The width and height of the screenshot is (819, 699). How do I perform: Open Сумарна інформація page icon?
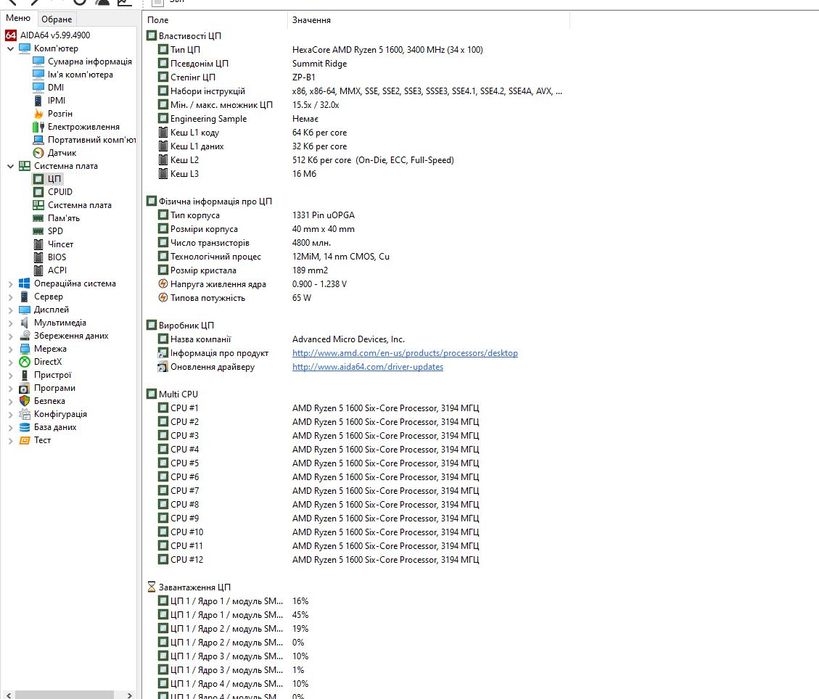[x=38, y=61]
